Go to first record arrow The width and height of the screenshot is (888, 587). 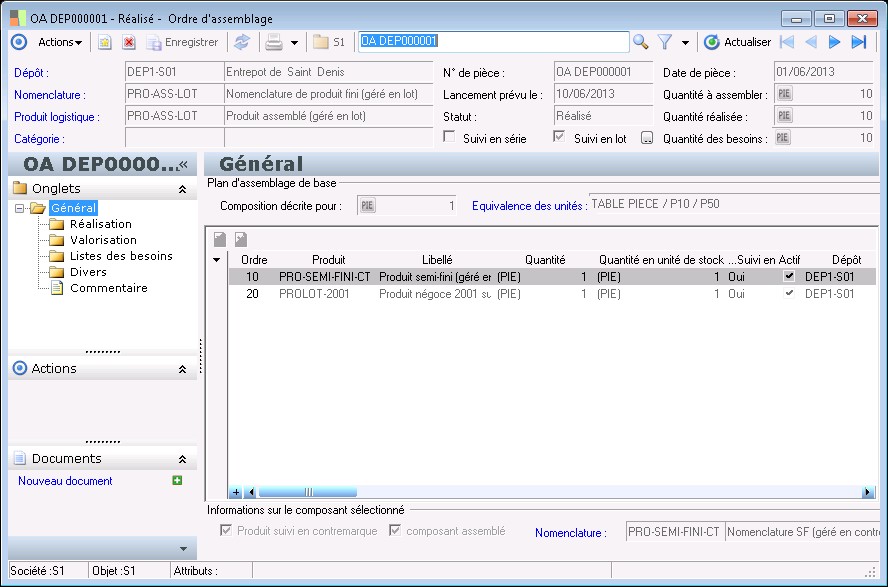pyautogui.click(x=787, y=42)
